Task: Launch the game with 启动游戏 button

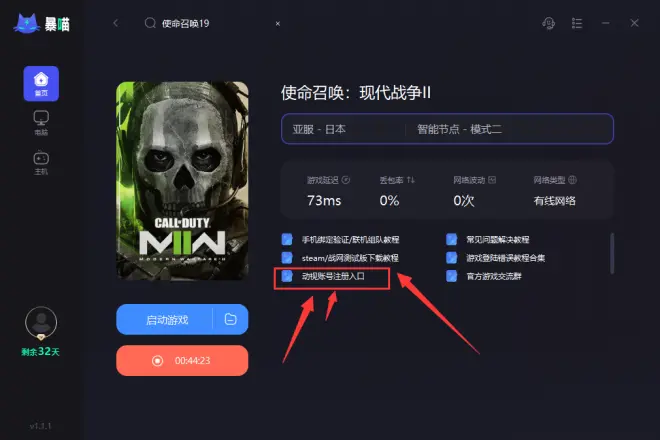Action: point(165,320)
